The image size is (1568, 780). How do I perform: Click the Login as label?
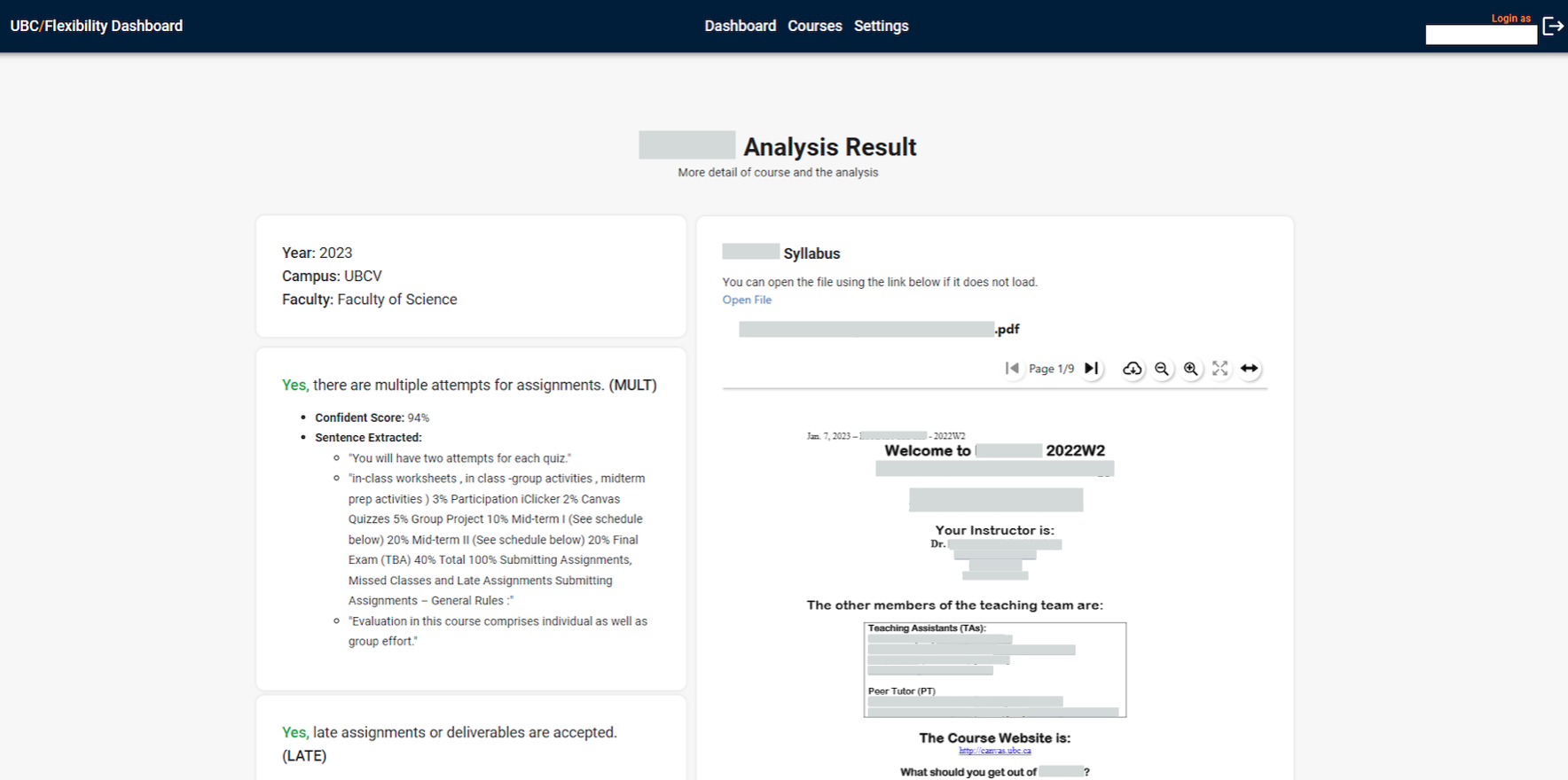pyautogui.click(x=1511, y=18)
